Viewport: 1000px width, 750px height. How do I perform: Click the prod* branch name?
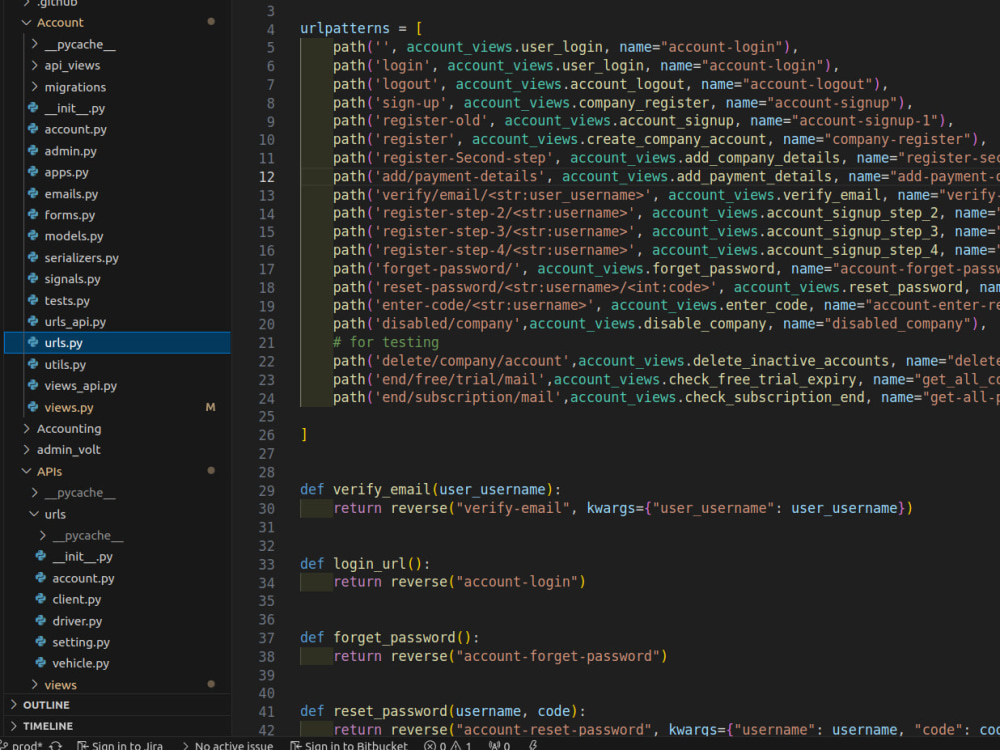point(27,745)
